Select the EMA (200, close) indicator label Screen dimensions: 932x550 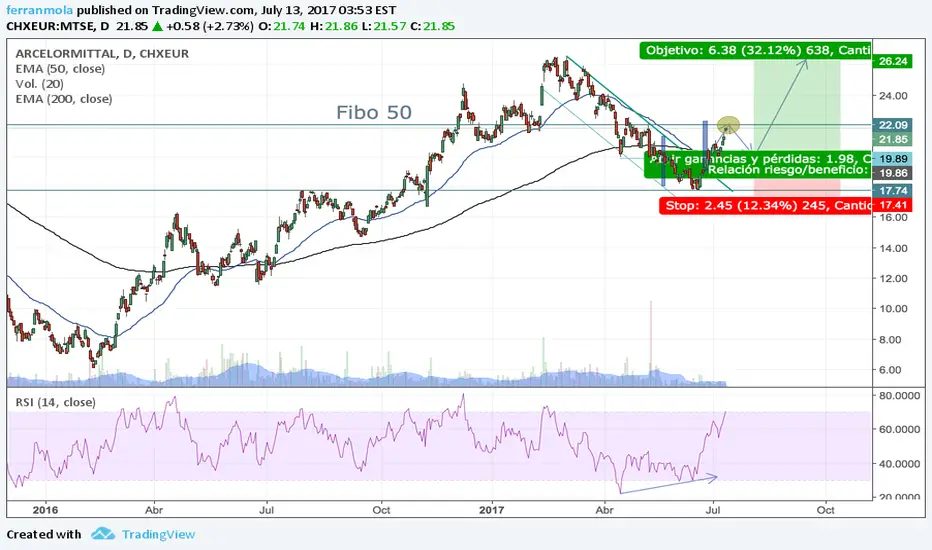[64, 99]
